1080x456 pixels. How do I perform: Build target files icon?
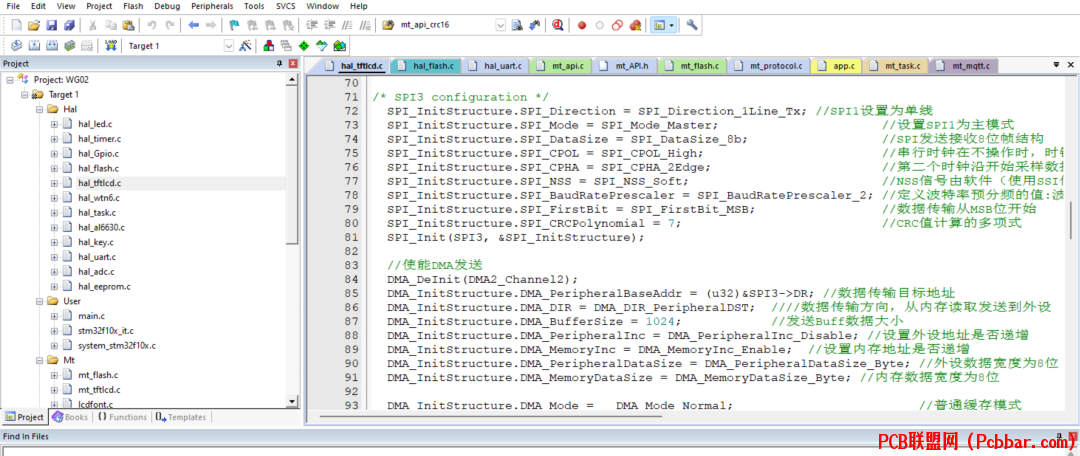[x=34, y=46]
